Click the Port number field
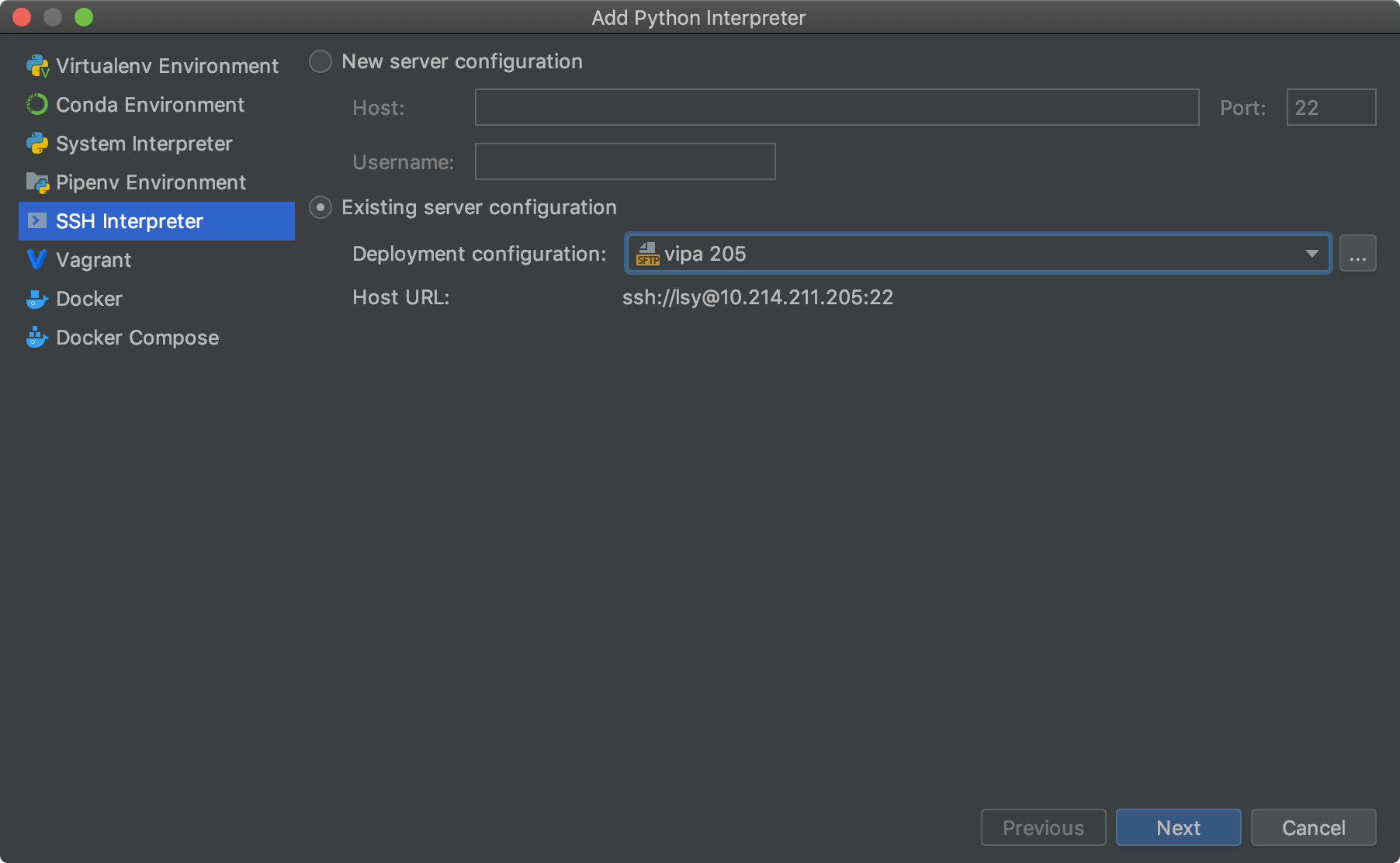 coord(1331,107)
